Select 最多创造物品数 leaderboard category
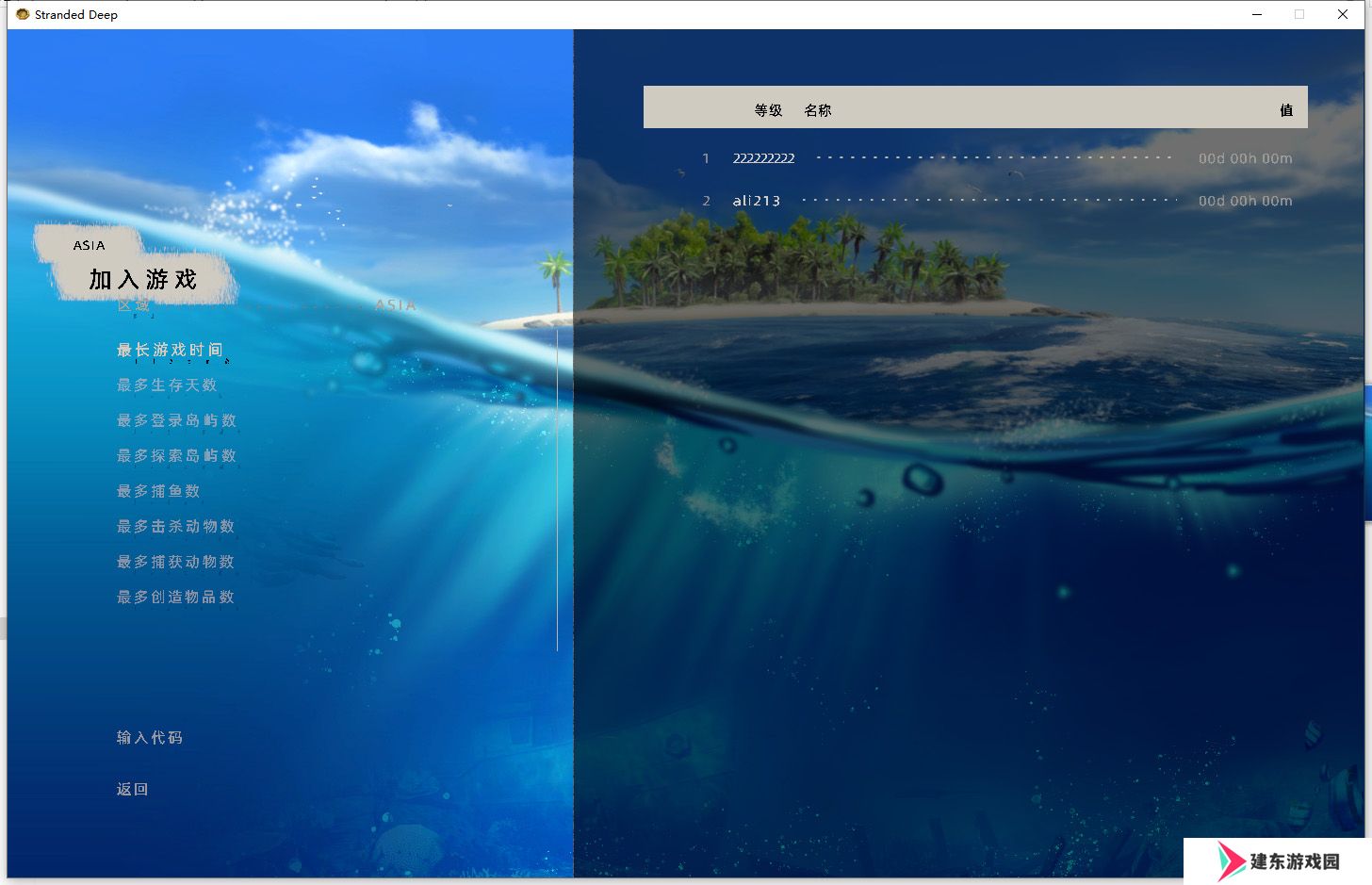The image size is (1372, 885). tap(175, 598)
